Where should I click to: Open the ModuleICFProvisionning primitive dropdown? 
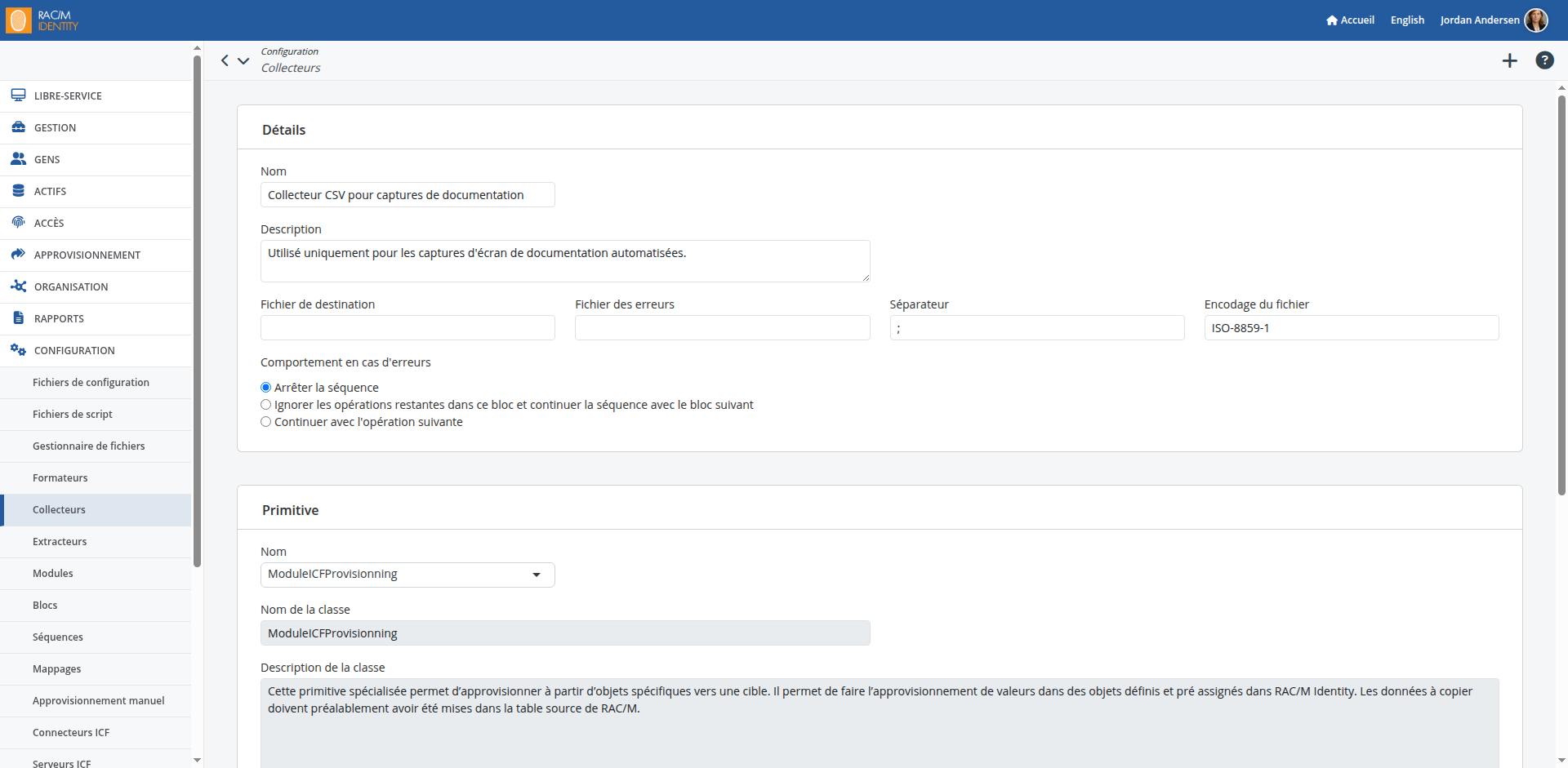[408, 575]
